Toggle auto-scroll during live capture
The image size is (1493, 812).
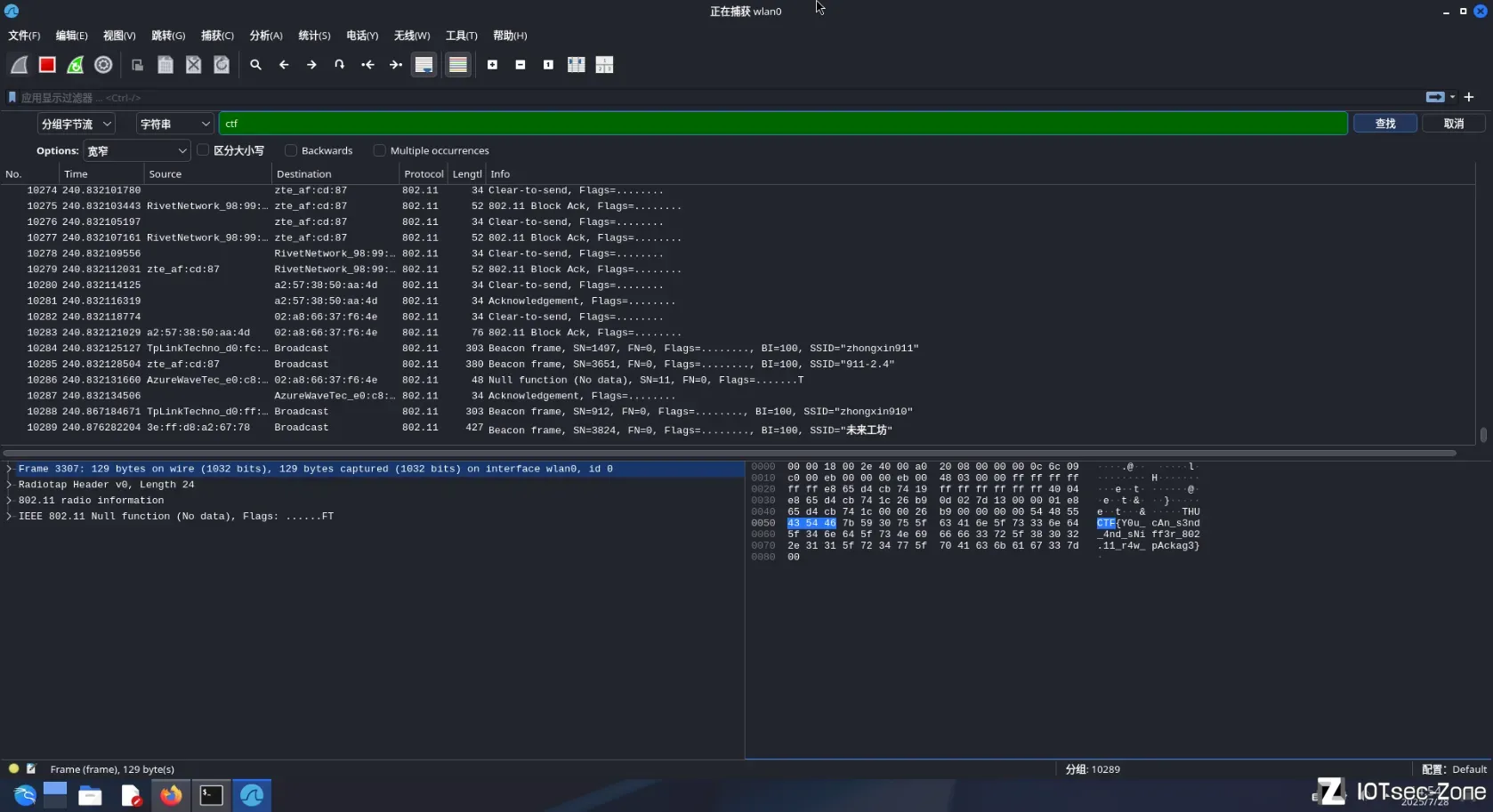pos(424,65)
